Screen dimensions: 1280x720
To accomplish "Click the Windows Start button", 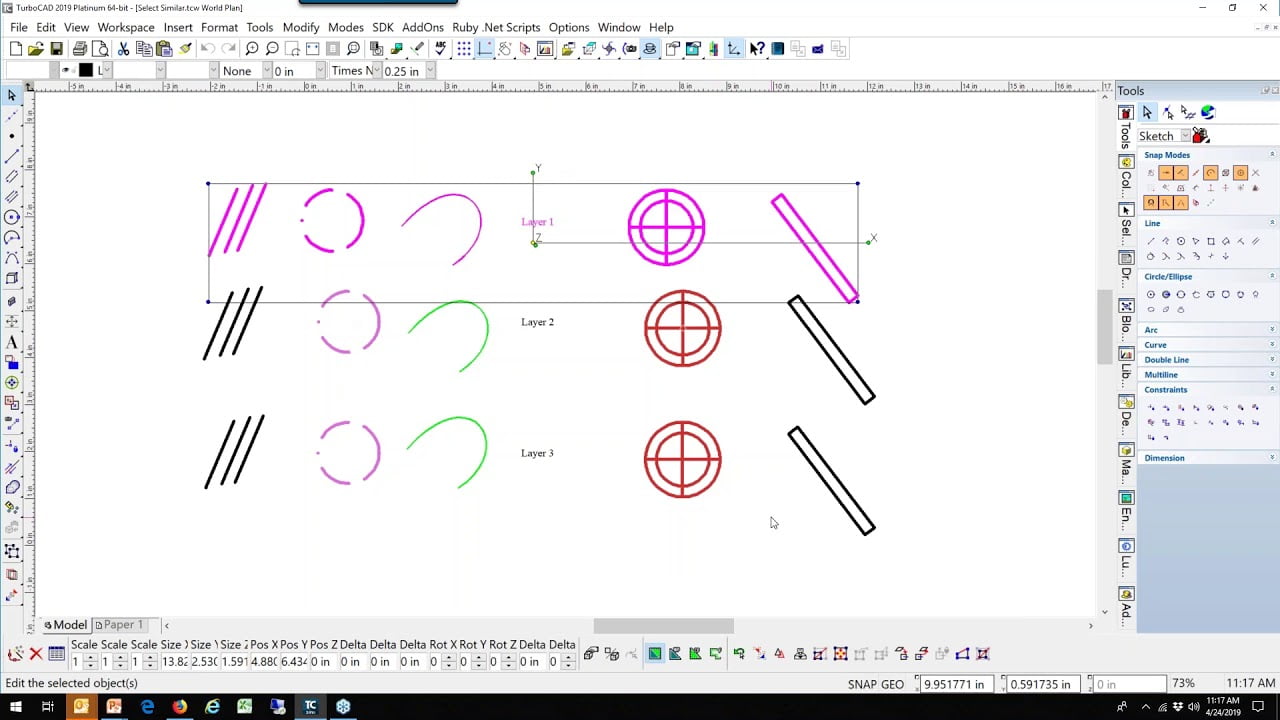I will pos(15,707).
